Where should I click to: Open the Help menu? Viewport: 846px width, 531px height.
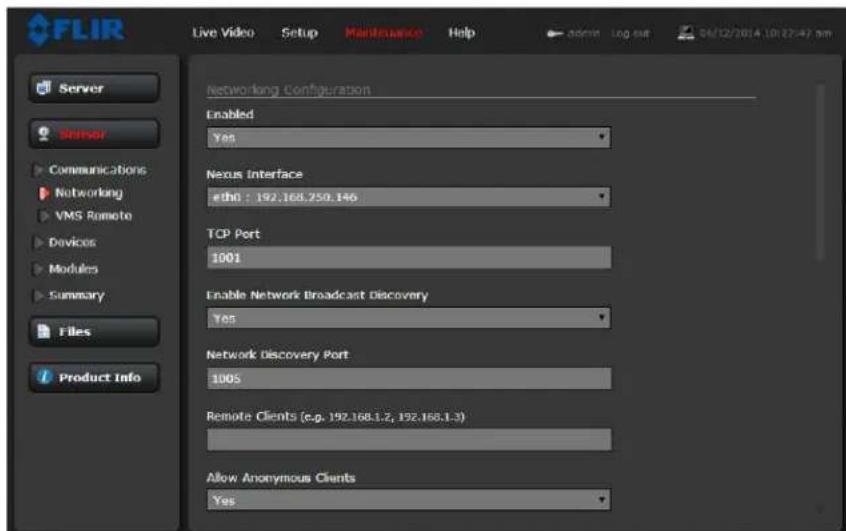click(x=462, y=33)
